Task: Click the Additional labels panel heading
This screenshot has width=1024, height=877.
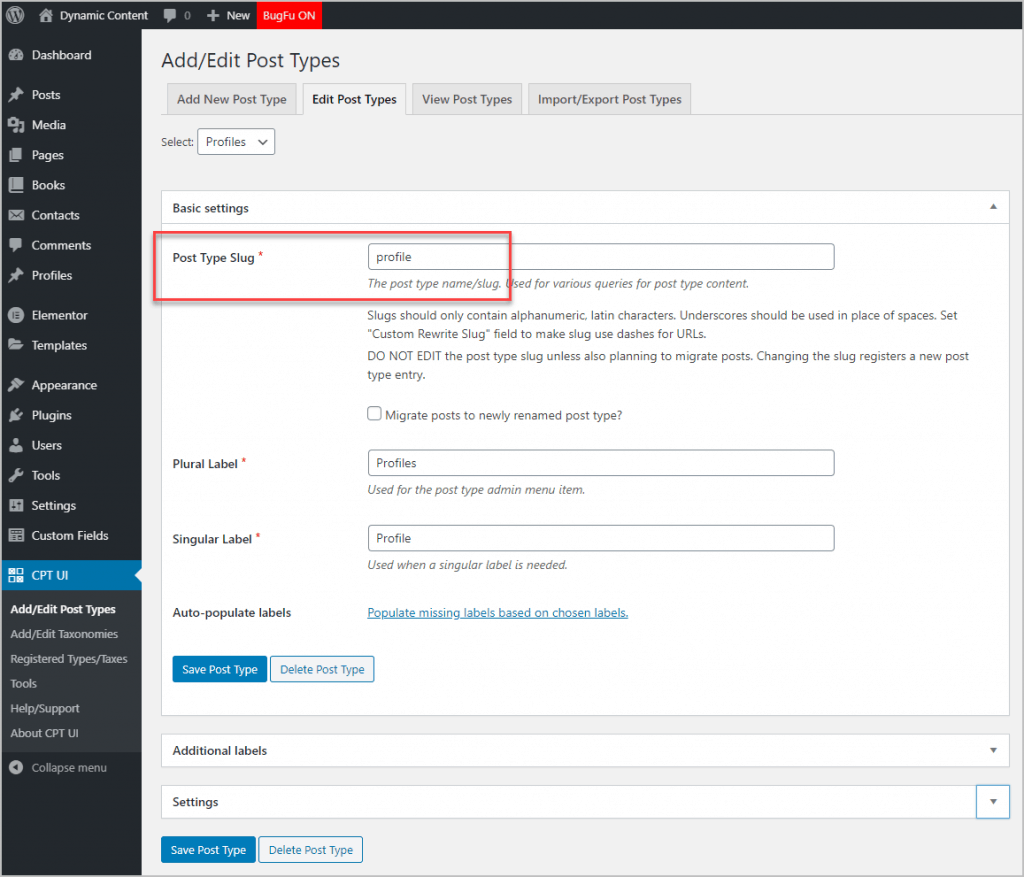Action: pyautogui.click(x=219, y=750)
